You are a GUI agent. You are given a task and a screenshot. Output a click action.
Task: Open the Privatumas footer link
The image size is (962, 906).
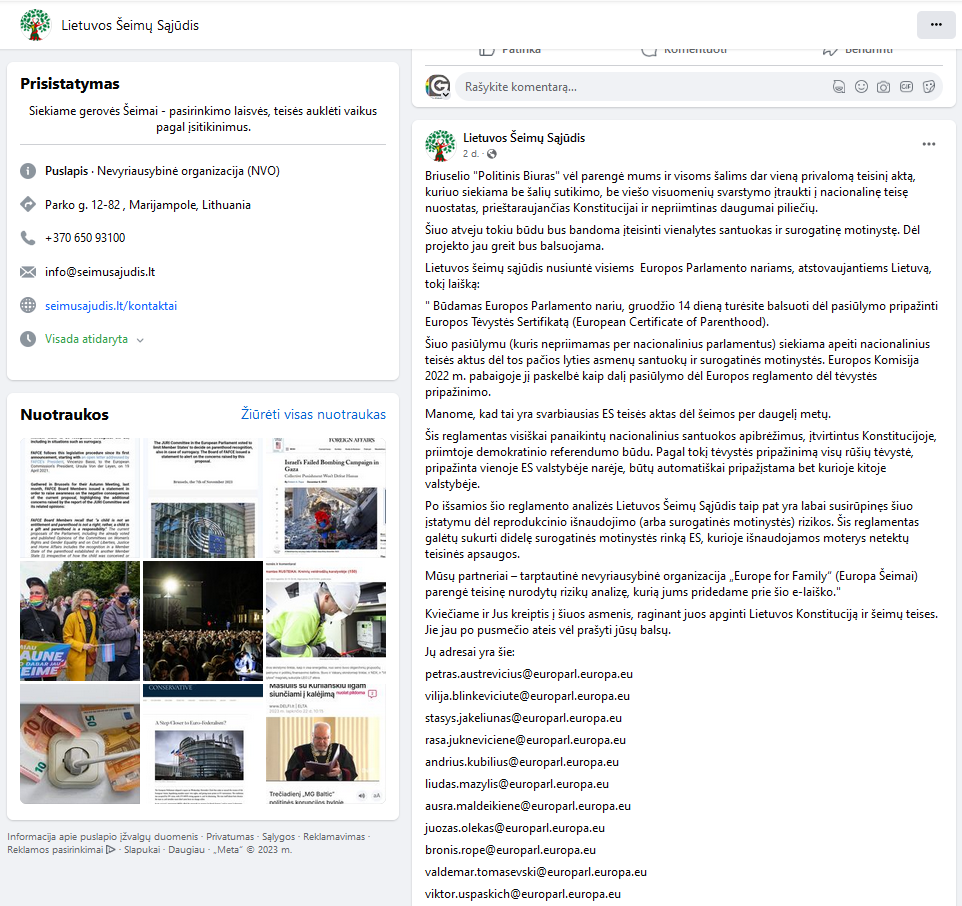click(230, 837)
